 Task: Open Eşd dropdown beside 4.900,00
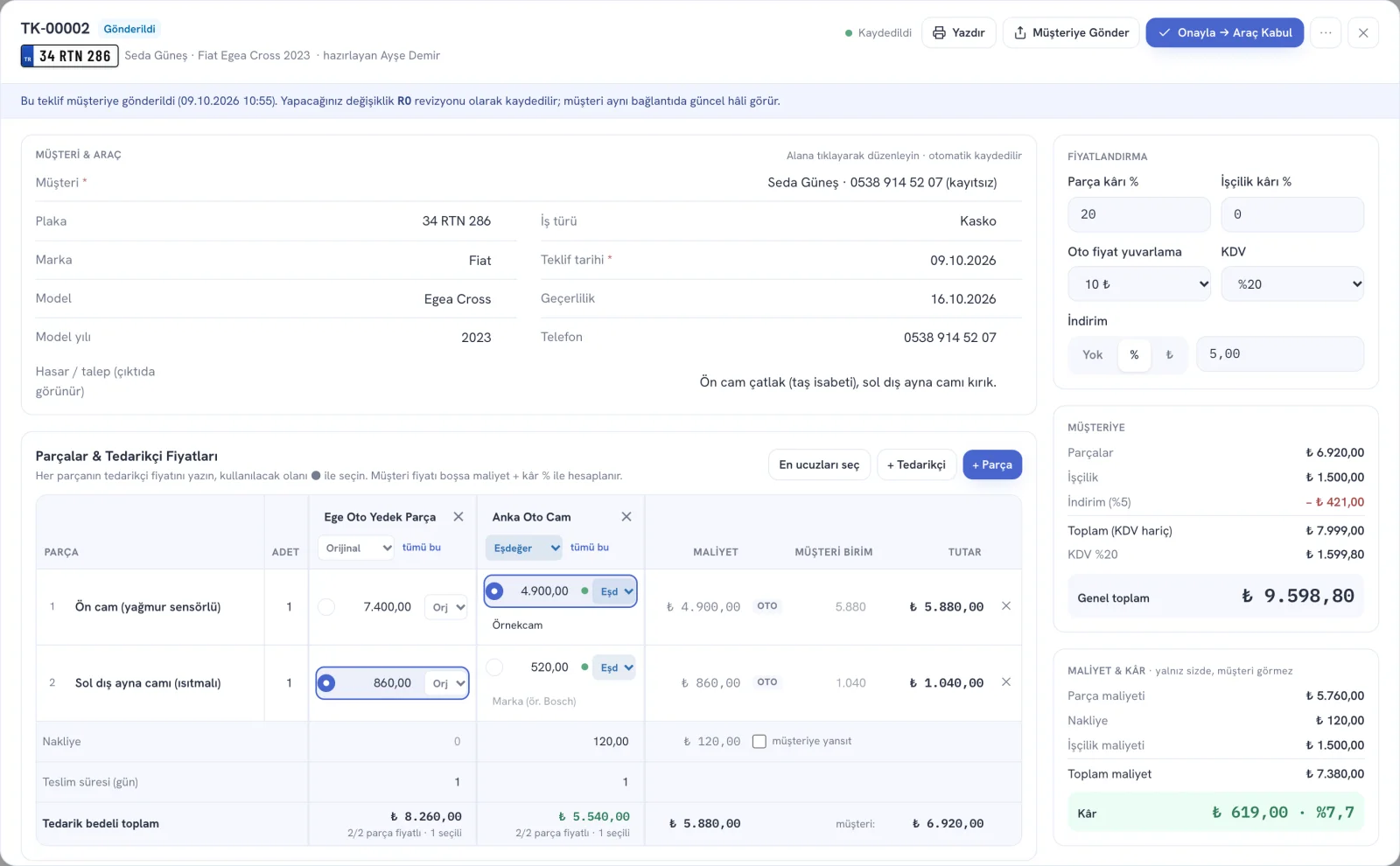click(x=615, y=591)
